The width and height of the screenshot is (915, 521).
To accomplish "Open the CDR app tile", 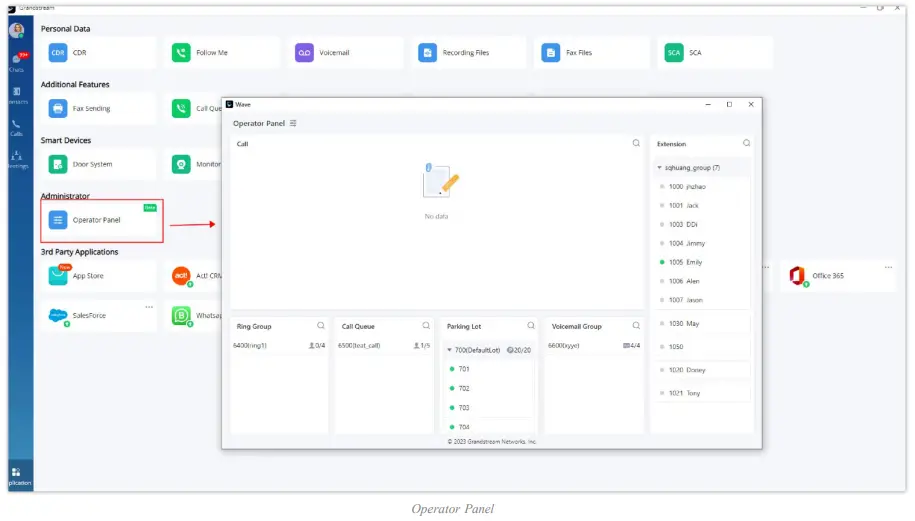I will pos(98,53).
